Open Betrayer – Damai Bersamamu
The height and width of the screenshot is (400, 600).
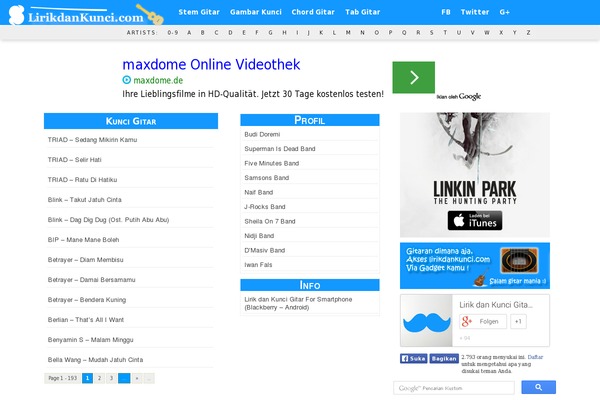91,280
